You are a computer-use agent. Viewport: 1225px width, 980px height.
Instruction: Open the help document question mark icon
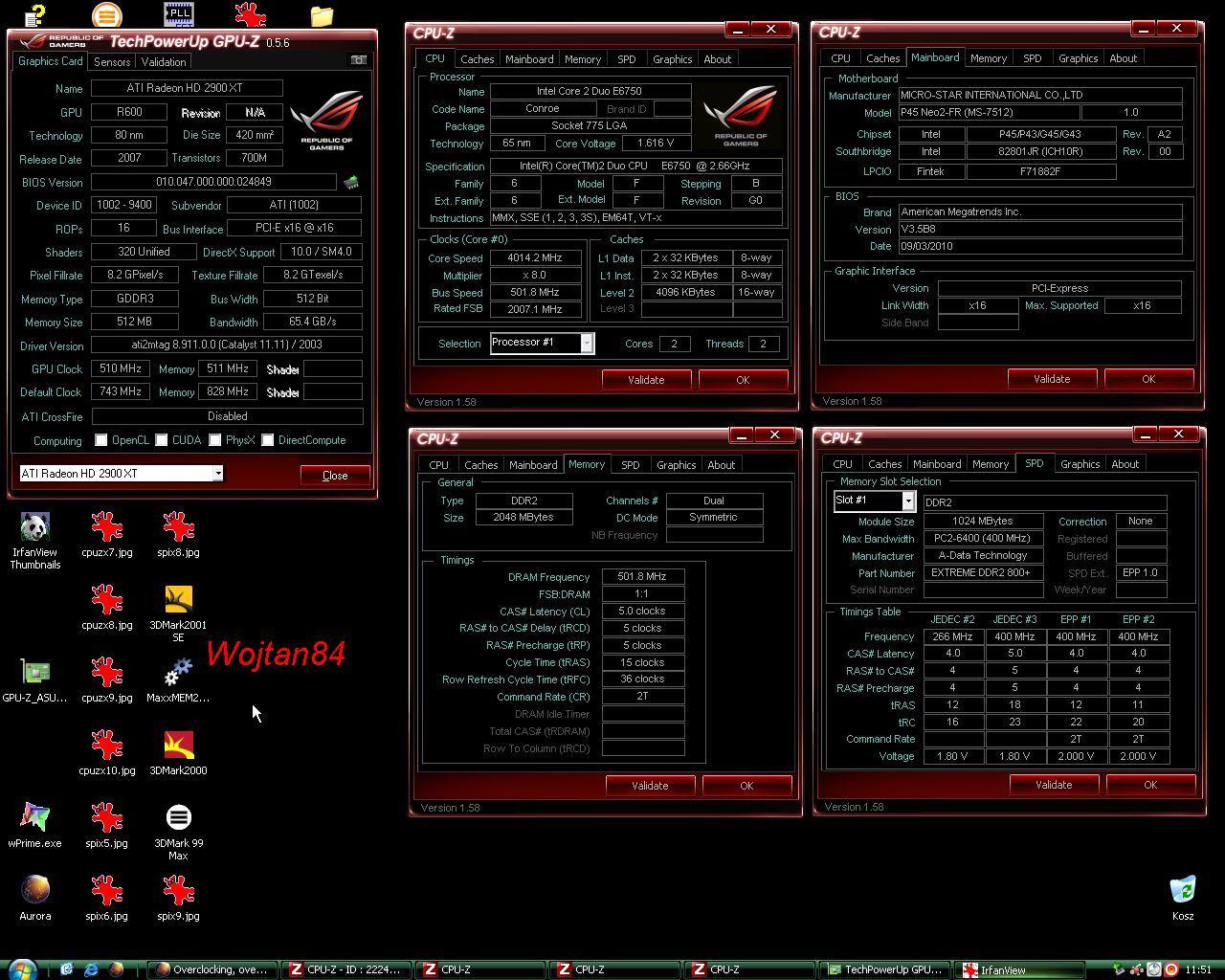[x=34, y=14]
